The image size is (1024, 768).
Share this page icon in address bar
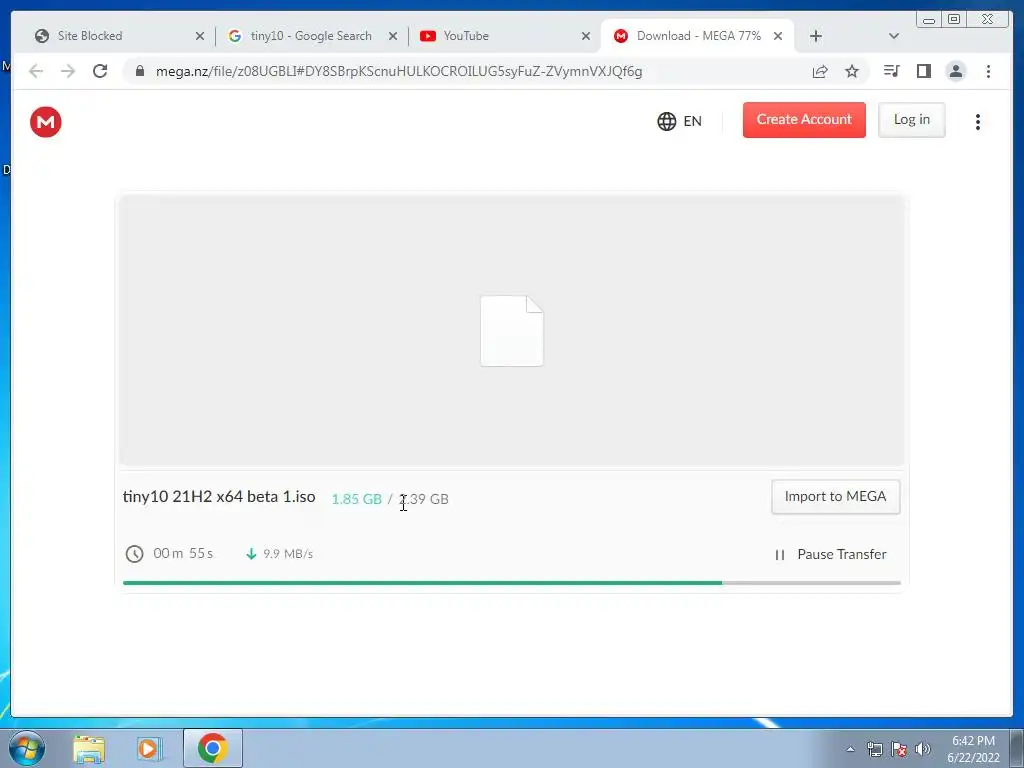[820, 71]
